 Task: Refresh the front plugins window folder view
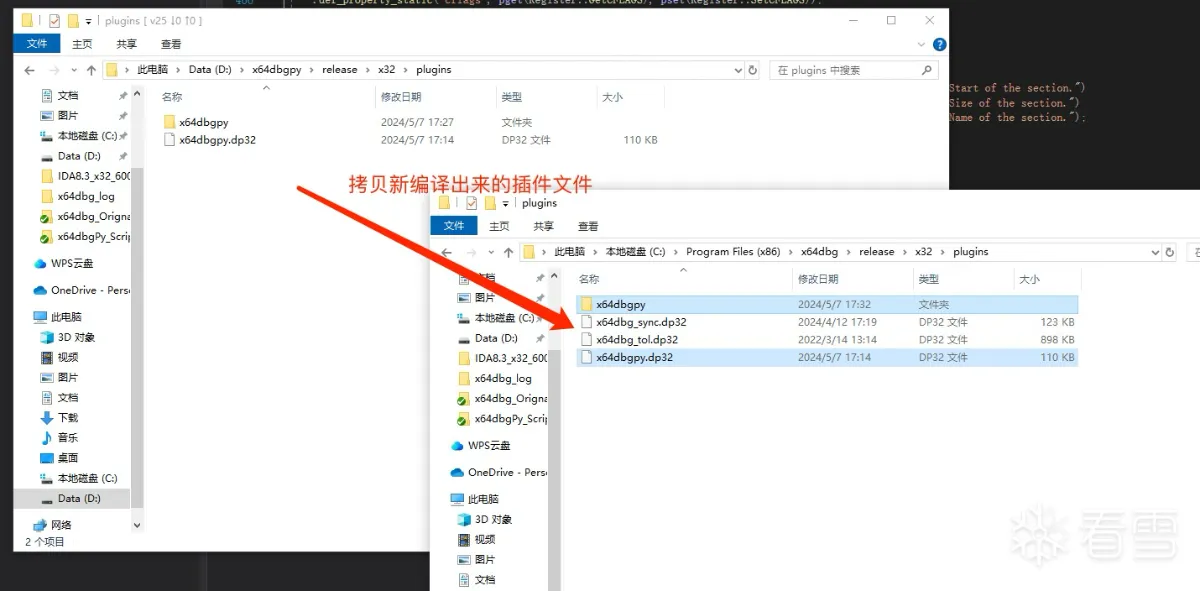click(1171, 252)
